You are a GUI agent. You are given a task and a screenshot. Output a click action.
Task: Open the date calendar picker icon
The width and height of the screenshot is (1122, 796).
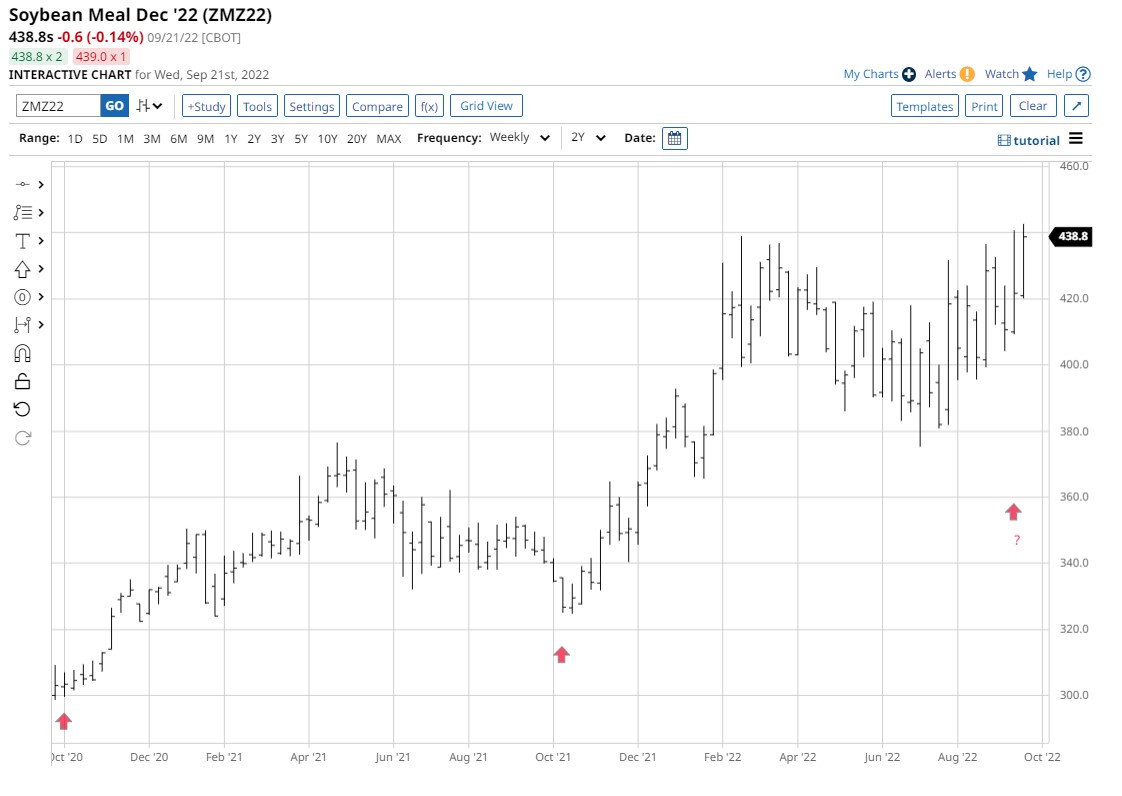point(675,138)
